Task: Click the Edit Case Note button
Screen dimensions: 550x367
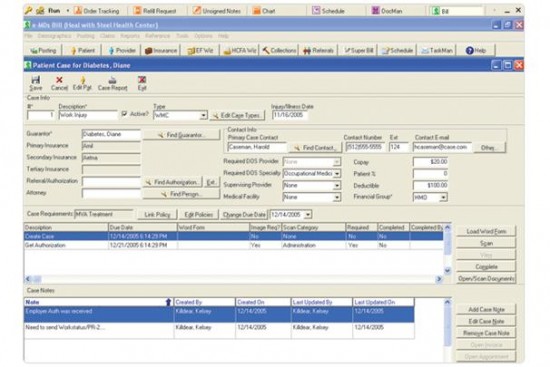Action: [486, 321]
